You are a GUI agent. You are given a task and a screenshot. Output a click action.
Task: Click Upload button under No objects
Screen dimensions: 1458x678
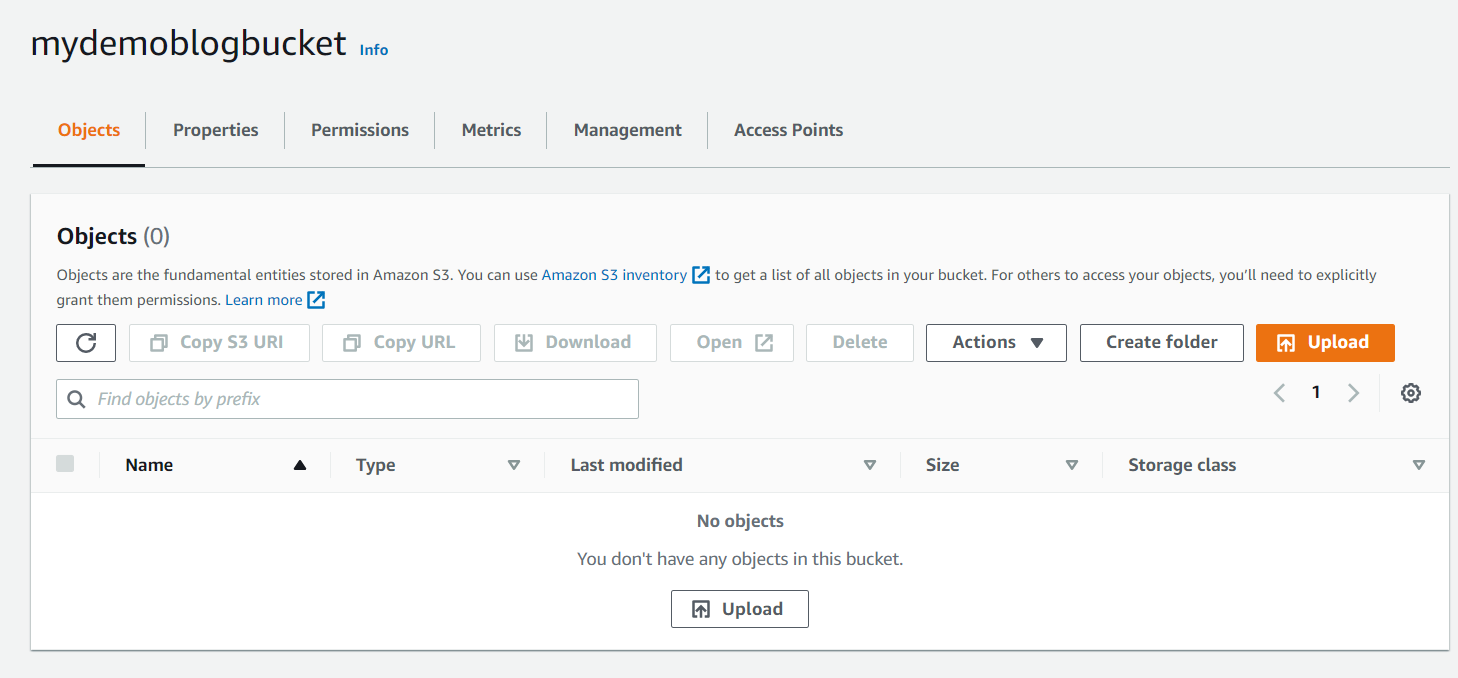[739, 609]
